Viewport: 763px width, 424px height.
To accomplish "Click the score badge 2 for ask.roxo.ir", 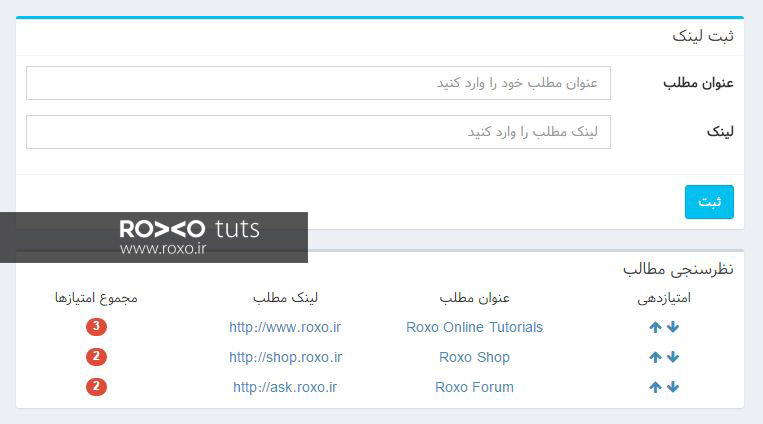I will [96, 387].
